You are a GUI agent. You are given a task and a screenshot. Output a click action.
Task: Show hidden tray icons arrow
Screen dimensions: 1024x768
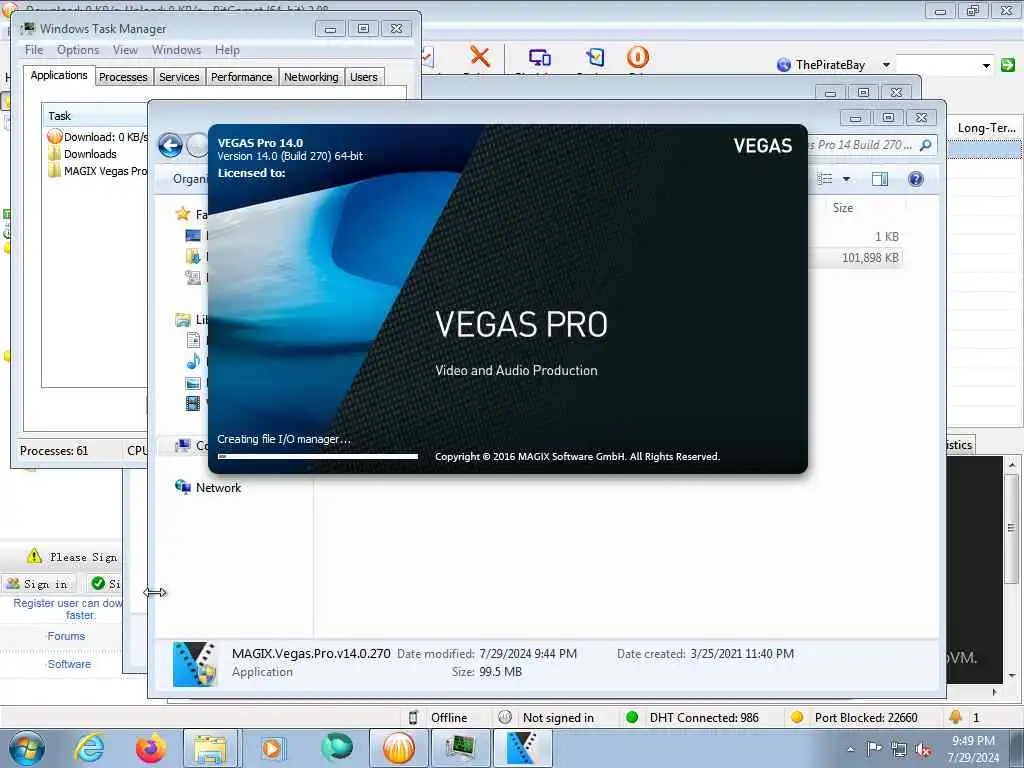coord(850,750)
